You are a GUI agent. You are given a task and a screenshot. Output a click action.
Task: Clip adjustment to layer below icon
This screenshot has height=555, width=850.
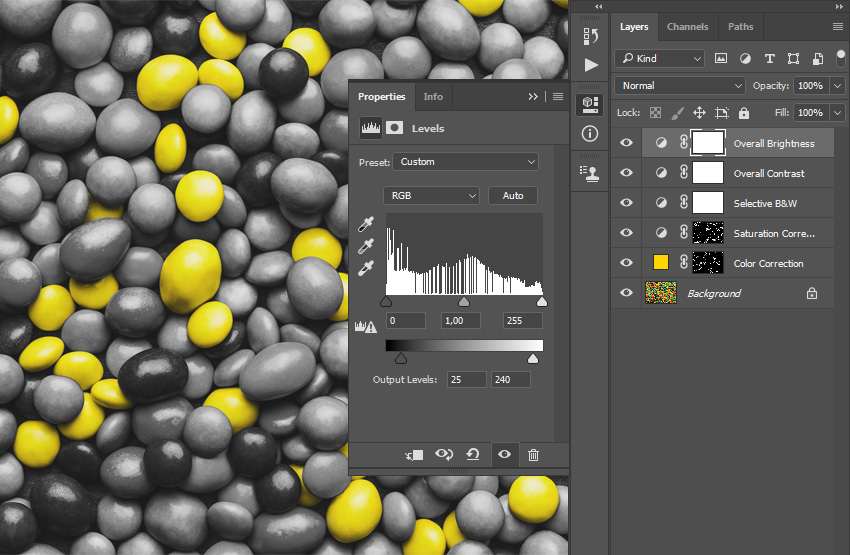point(414,455)
